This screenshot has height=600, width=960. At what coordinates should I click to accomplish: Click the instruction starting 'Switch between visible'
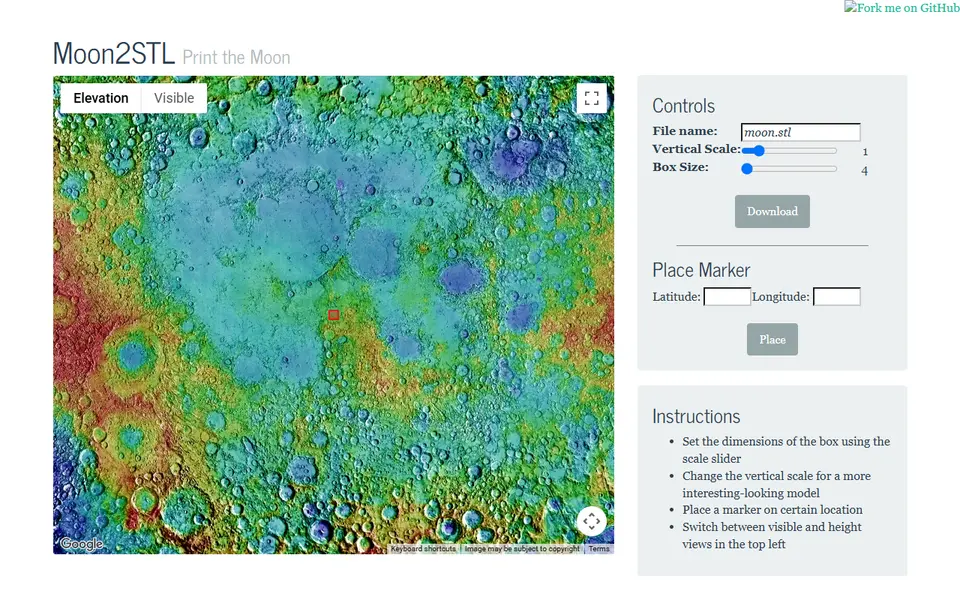click(x=771, y=535)
